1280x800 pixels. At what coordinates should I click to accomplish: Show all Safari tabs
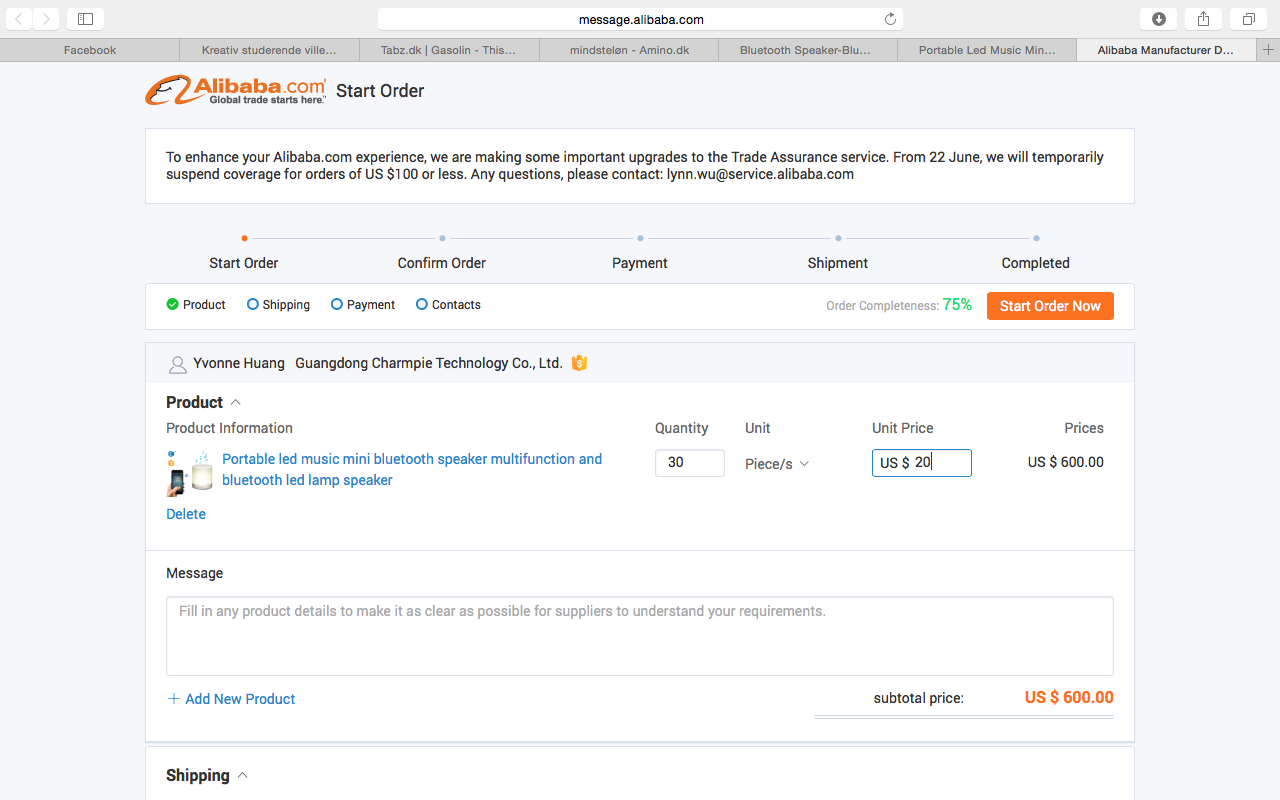pos(1248,19)
